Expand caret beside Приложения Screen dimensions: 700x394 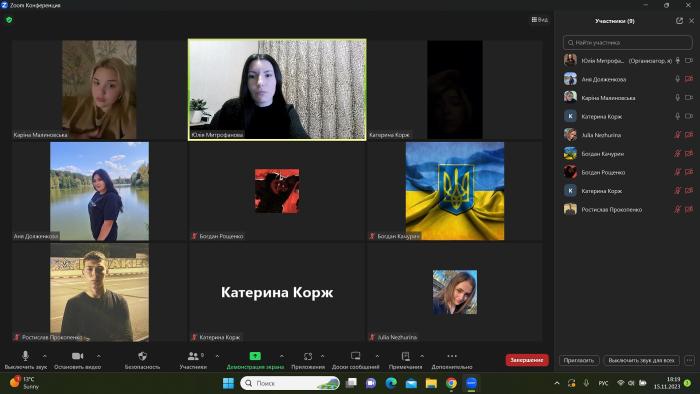(323, 356)
